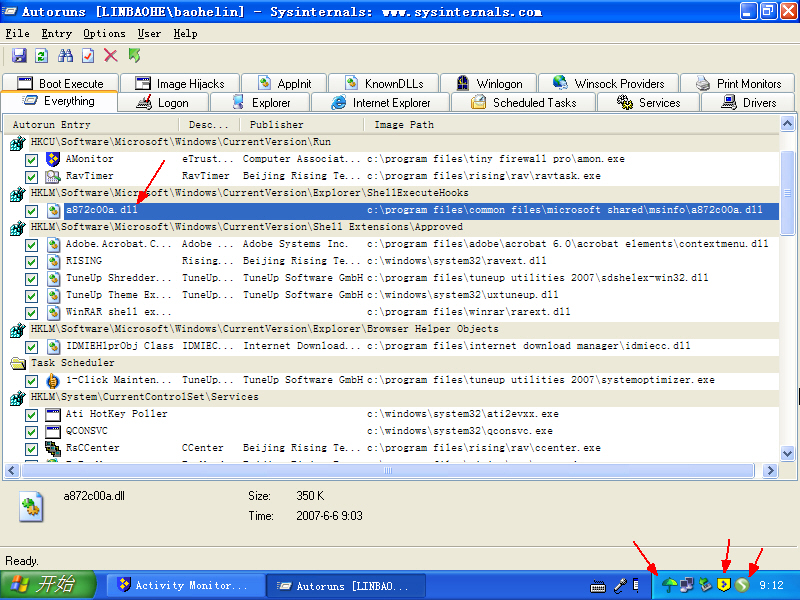Uncheck the IDMIEHlprObj Class checkbox
Image resolution: width=800 pixels, height=600 pixels.
[31, 347]
